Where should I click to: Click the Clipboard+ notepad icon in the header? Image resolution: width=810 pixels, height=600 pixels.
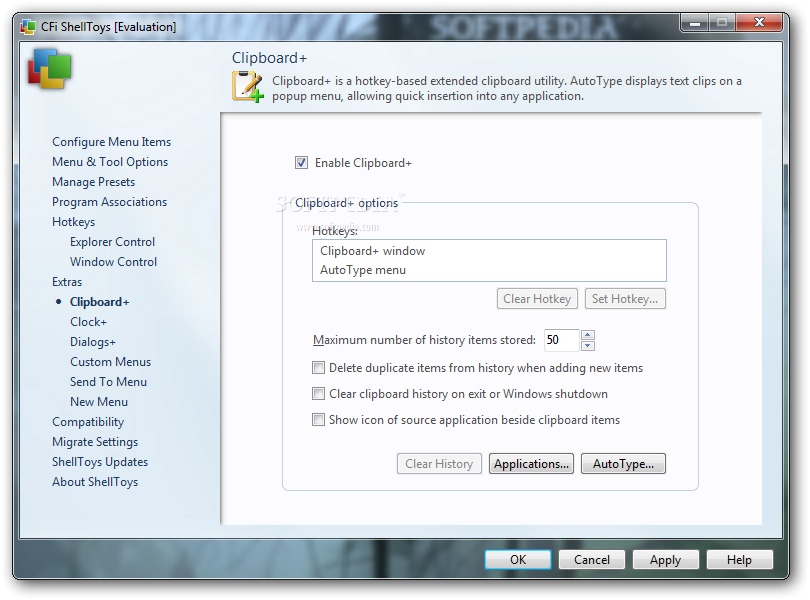coord(247,86)
